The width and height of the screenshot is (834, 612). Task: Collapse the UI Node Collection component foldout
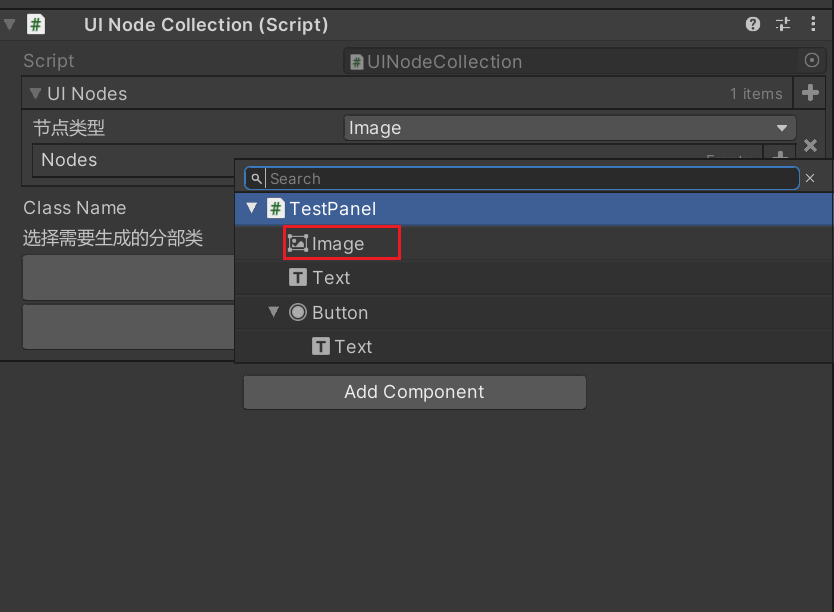pyautogui.click(x=10, y=24)
